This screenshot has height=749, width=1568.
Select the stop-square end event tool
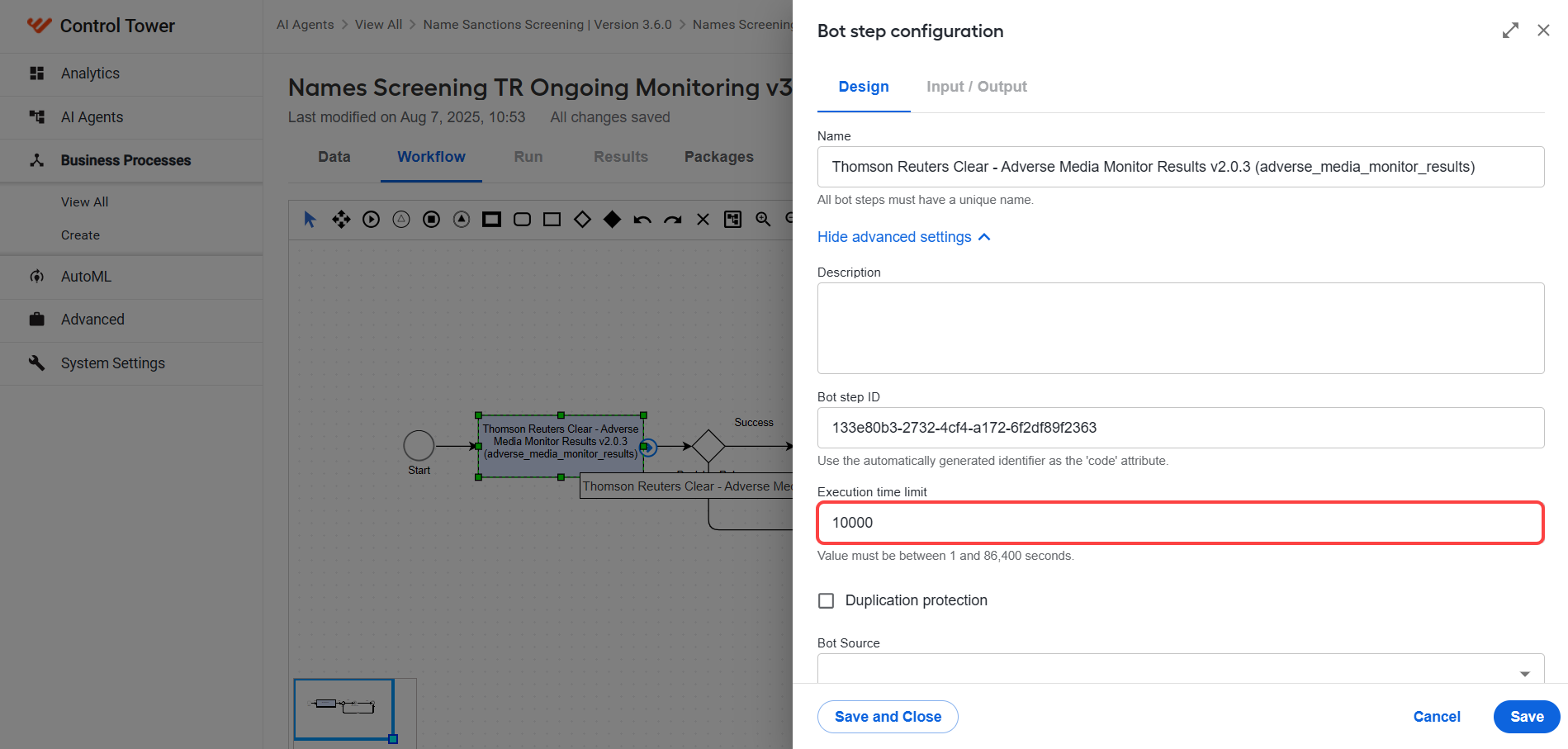431,220
